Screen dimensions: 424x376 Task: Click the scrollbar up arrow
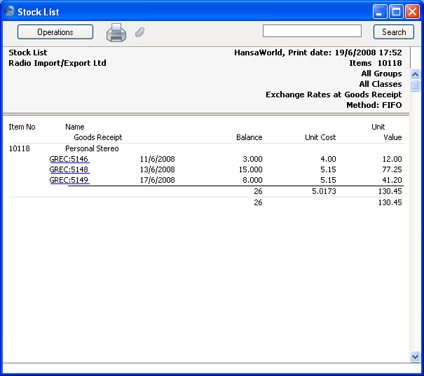[x=415, y=74]
